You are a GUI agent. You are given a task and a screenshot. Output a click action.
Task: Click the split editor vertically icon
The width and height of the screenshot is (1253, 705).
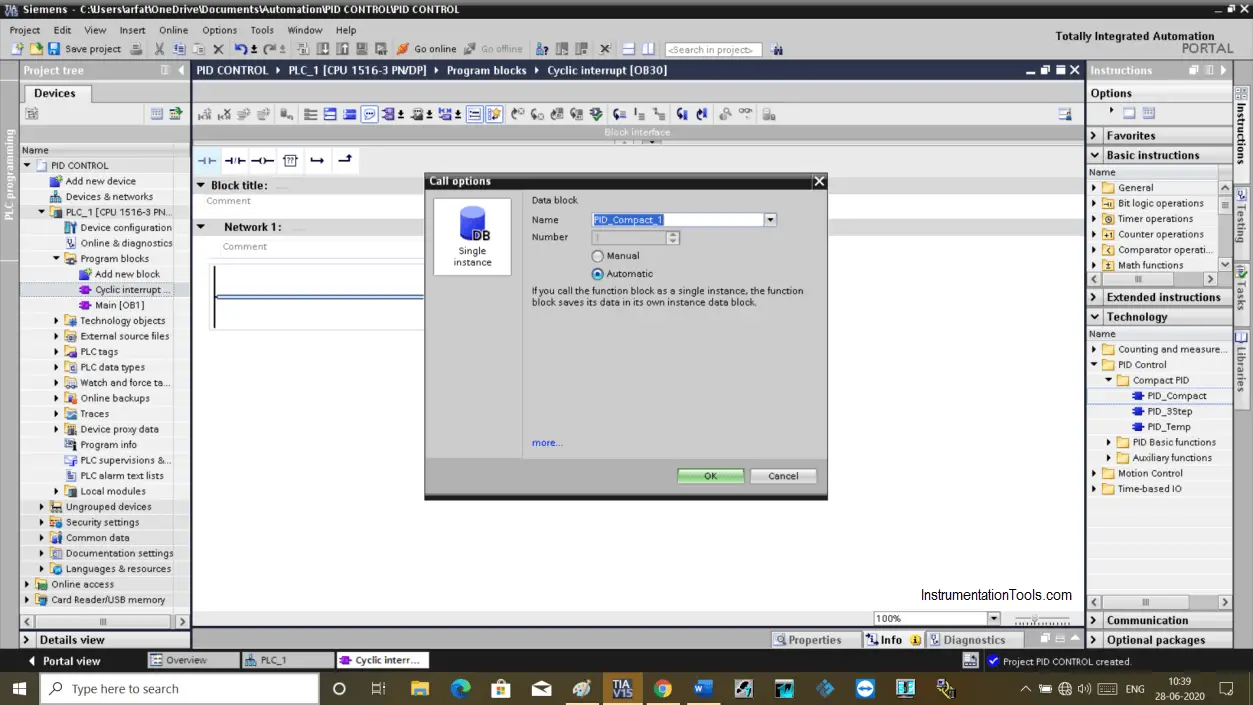point(648,48)
